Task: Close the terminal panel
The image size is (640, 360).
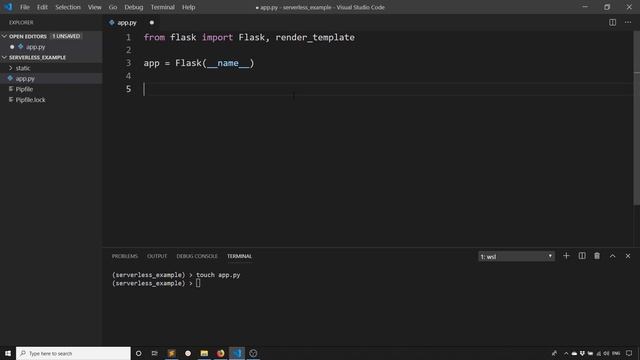Action: coord(628,256)
